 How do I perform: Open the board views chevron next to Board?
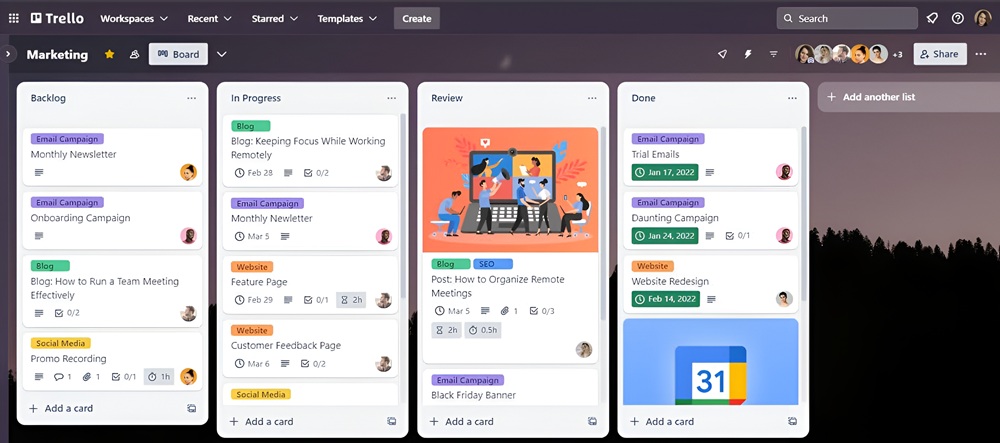[x=221, y=54]
